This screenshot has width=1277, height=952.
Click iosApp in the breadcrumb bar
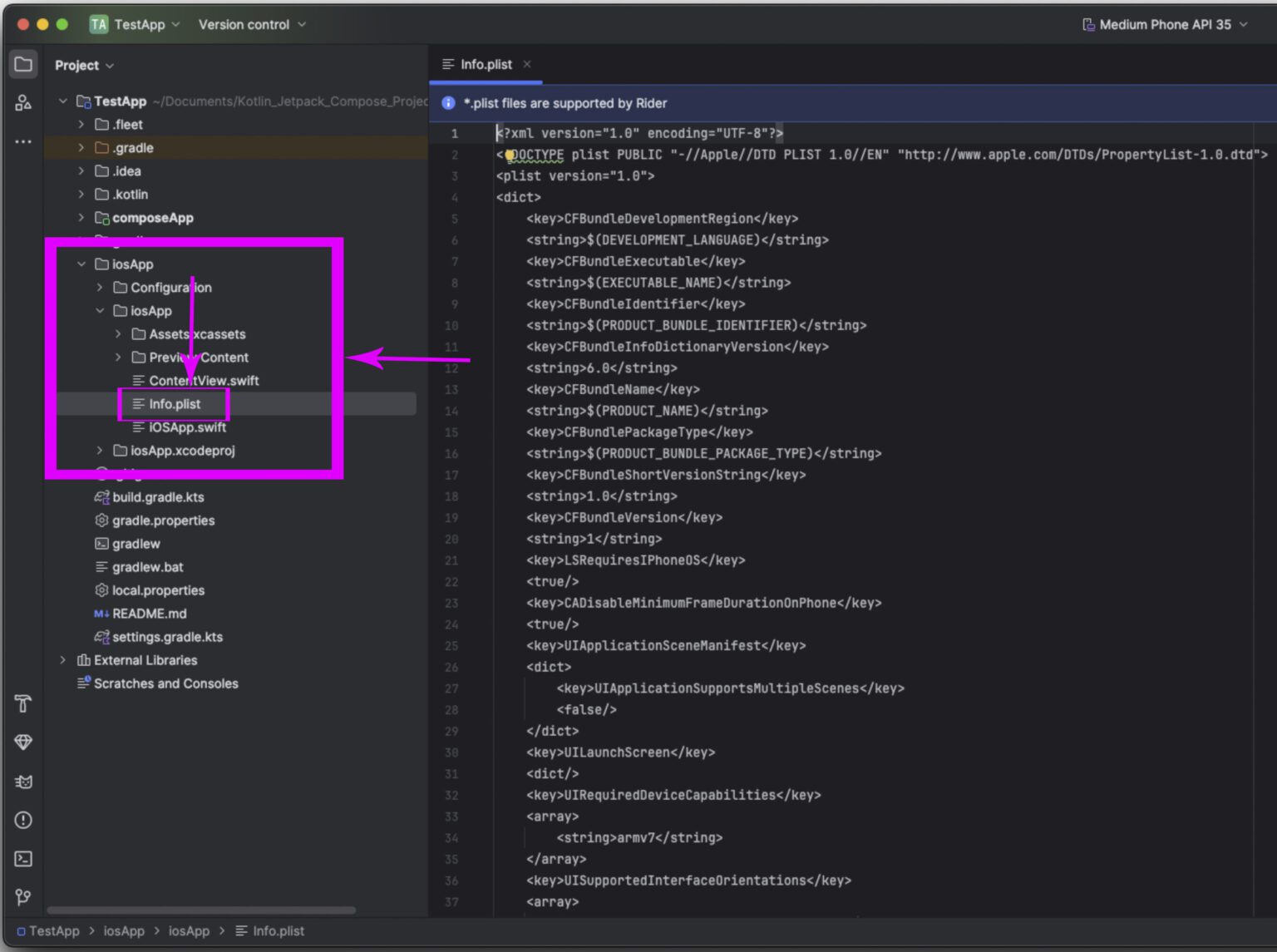[123, 930]
